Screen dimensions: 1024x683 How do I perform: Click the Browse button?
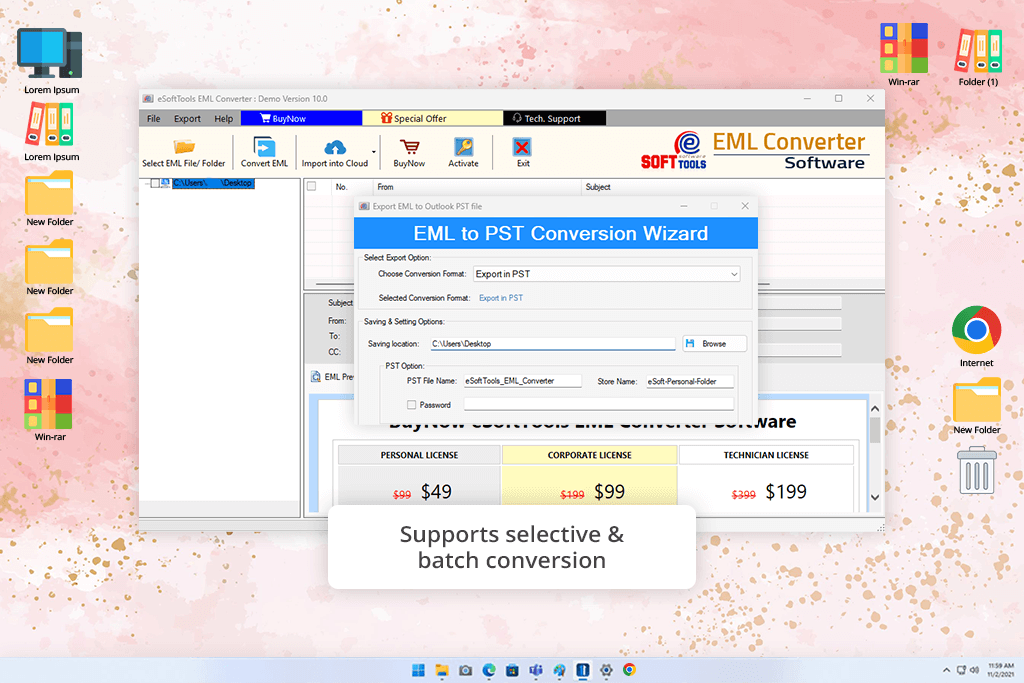coord(714,343)
